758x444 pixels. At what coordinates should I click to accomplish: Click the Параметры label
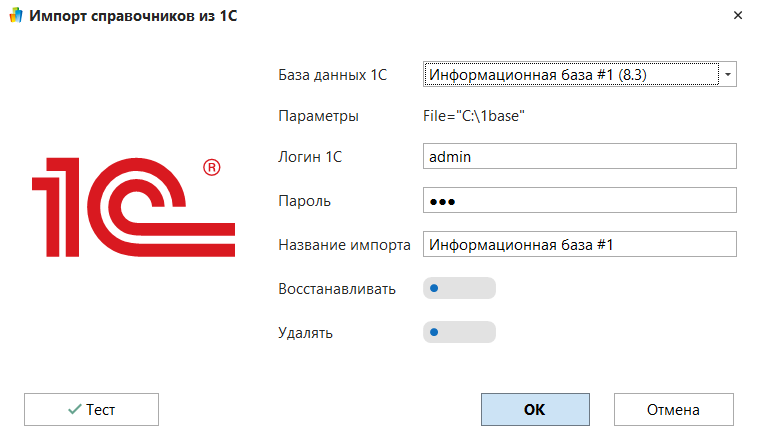coord(318,116)
